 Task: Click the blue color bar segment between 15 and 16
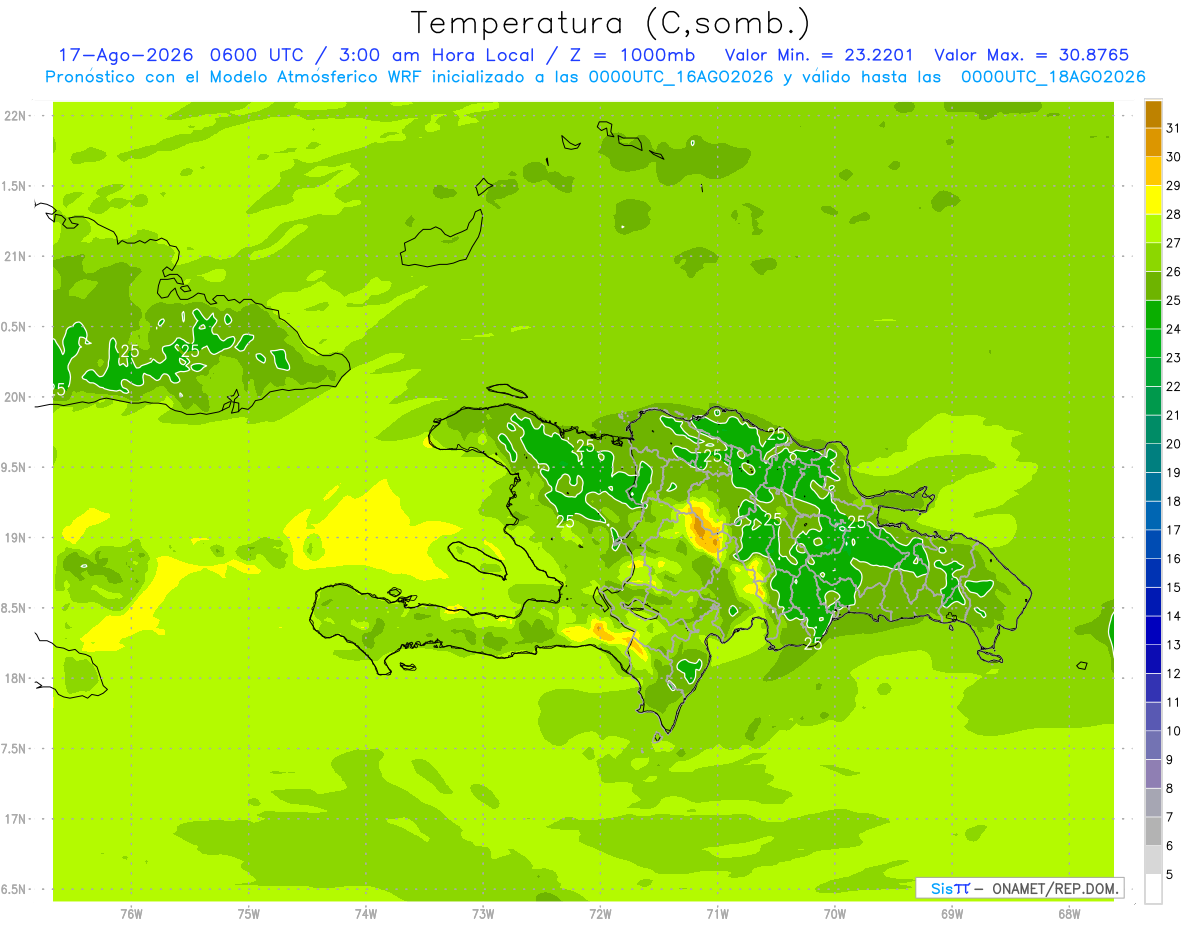pos(1153,573)
